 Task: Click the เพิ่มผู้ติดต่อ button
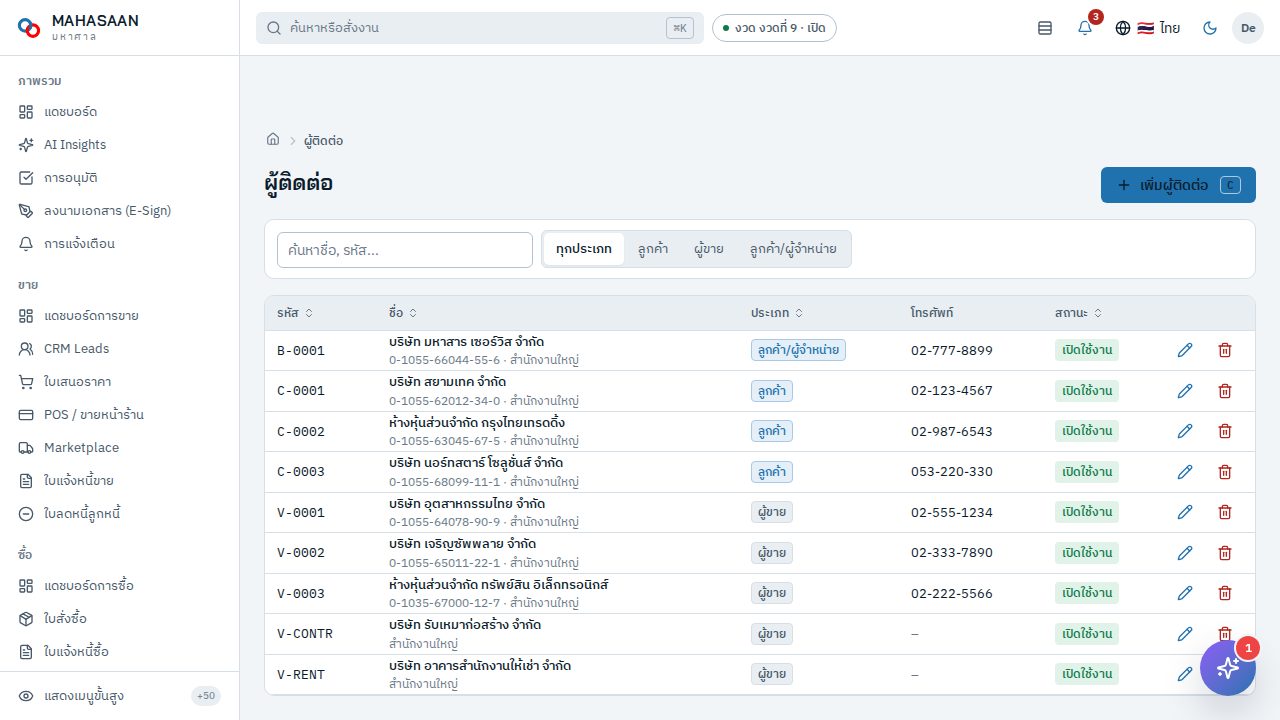point(1178,185)
